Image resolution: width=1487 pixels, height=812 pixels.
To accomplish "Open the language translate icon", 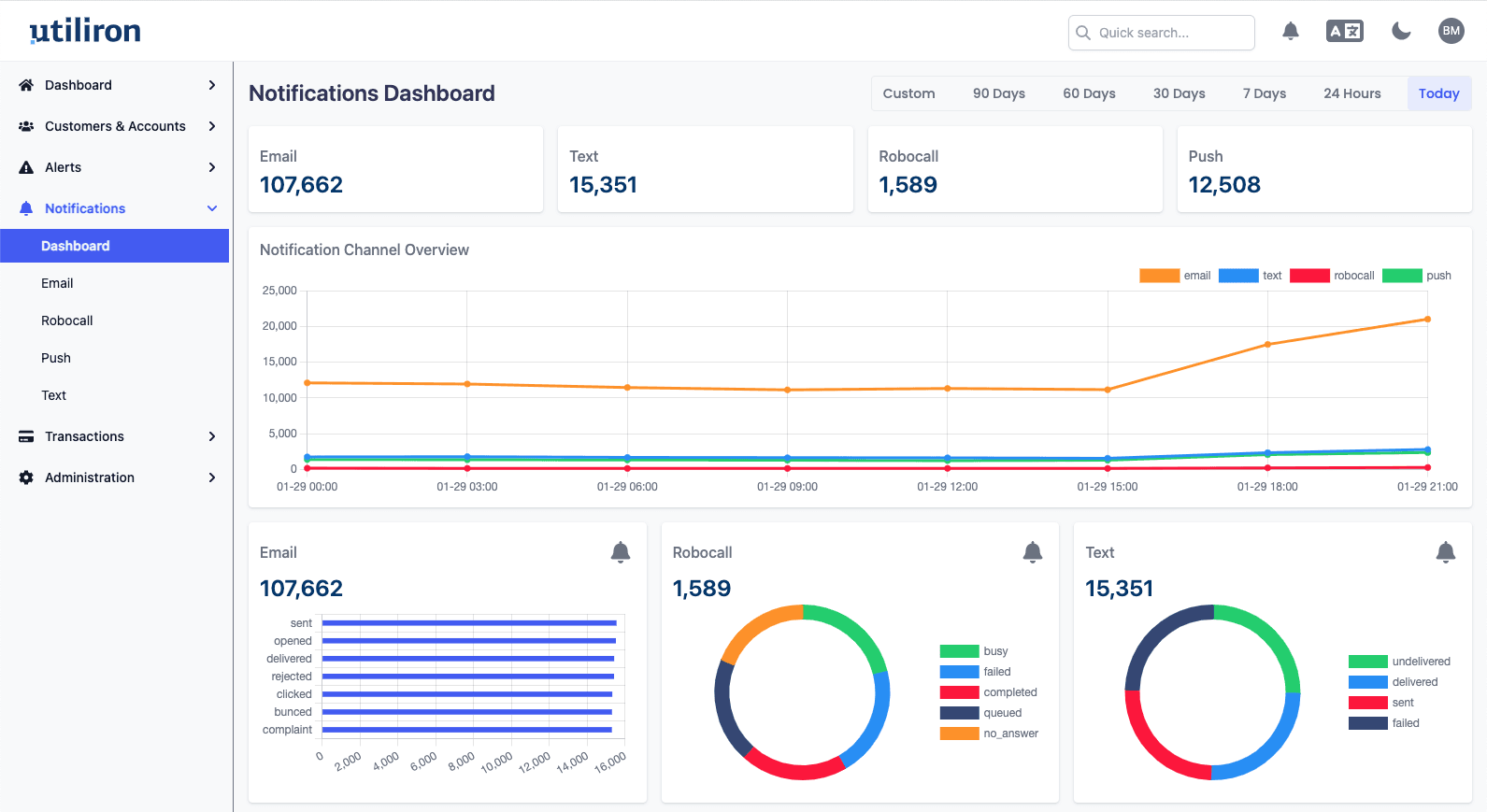I will [x=1345, y=31].
